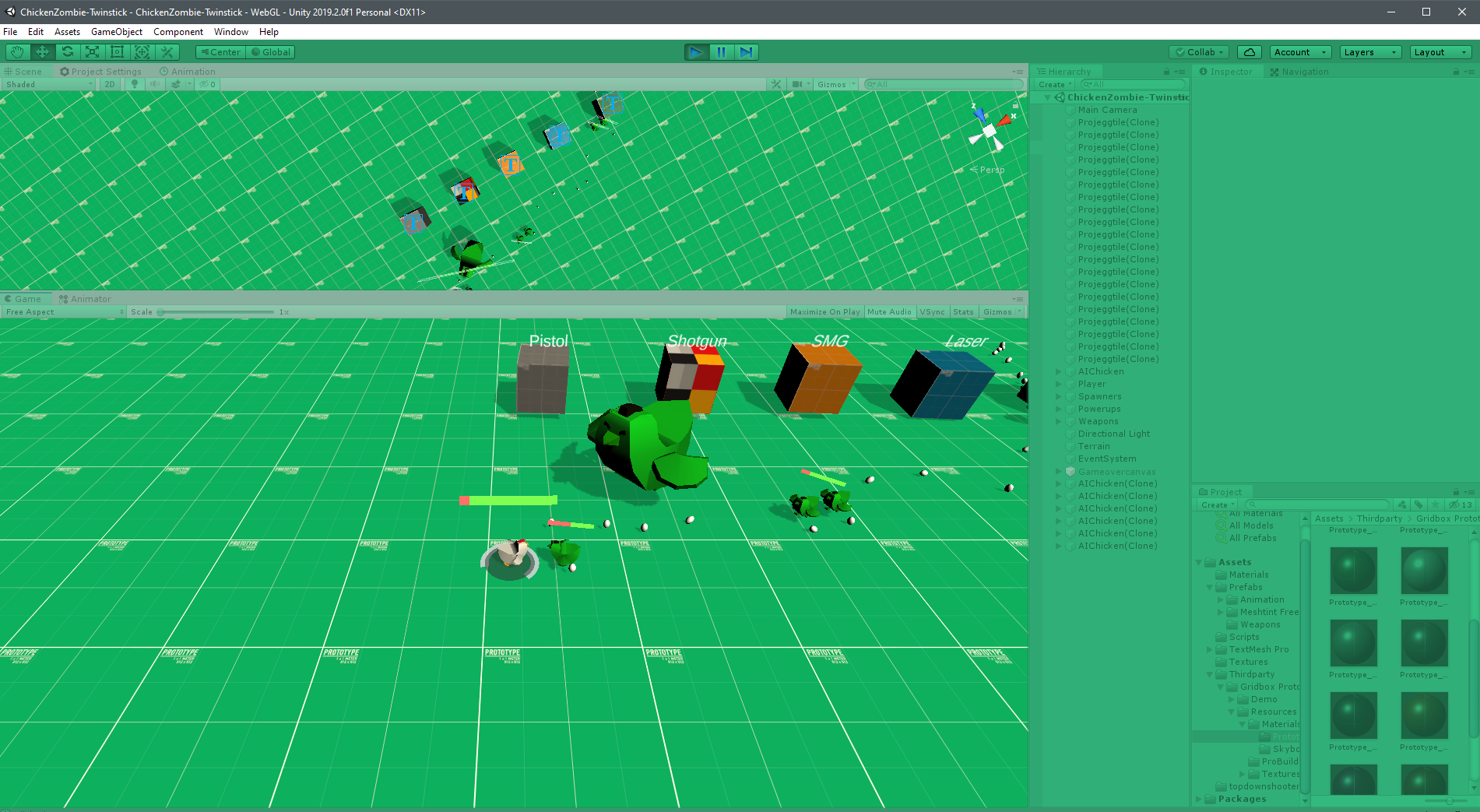Toggle the 2D scene view mode
This screenshot has height=812, width=1480.
click(x=110, y=84)
